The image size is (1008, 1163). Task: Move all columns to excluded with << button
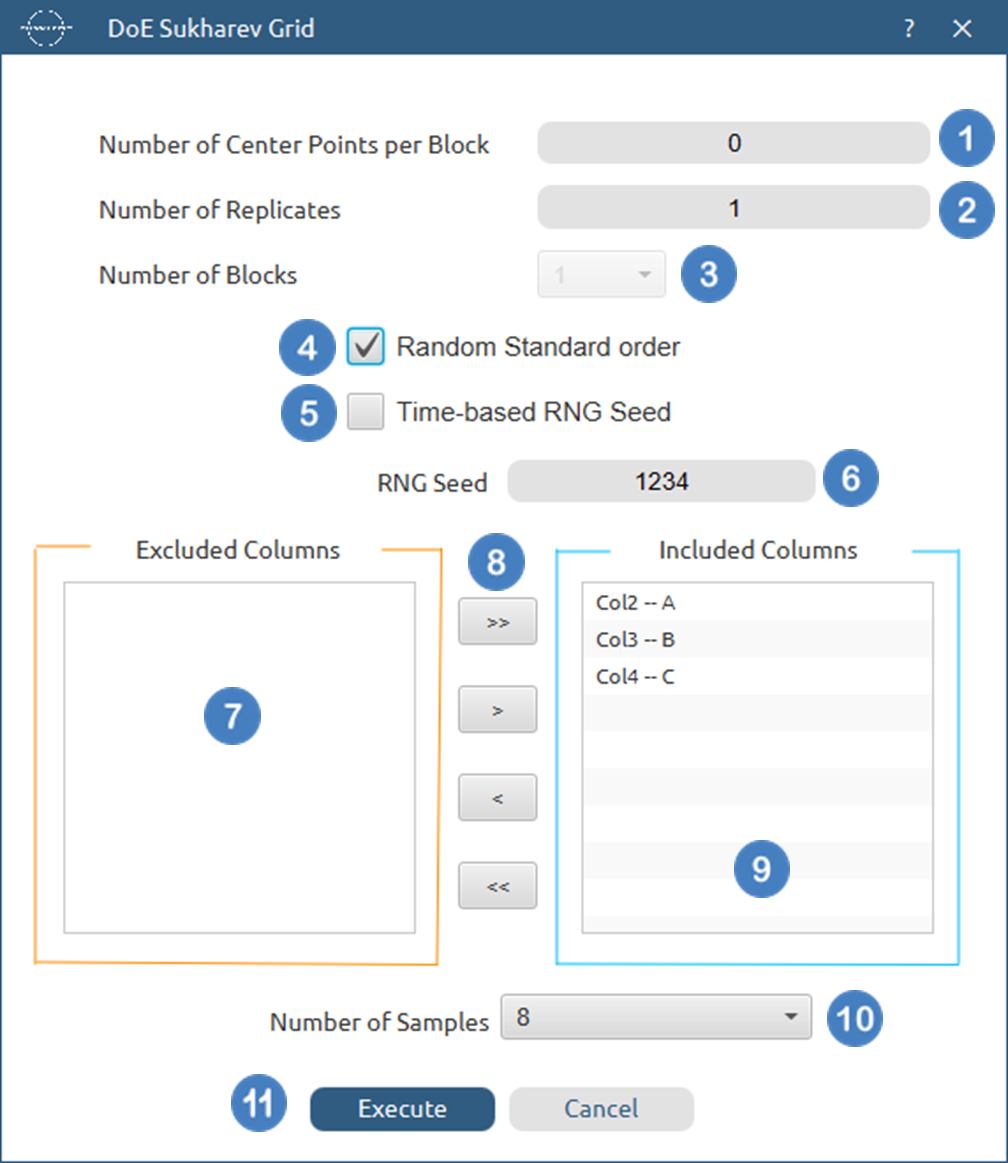497,886
